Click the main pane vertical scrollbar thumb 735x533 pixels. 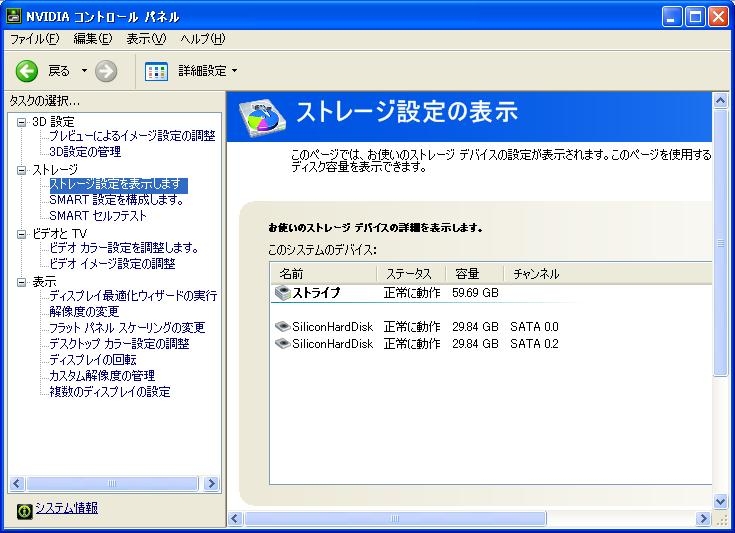pos(720,242)
